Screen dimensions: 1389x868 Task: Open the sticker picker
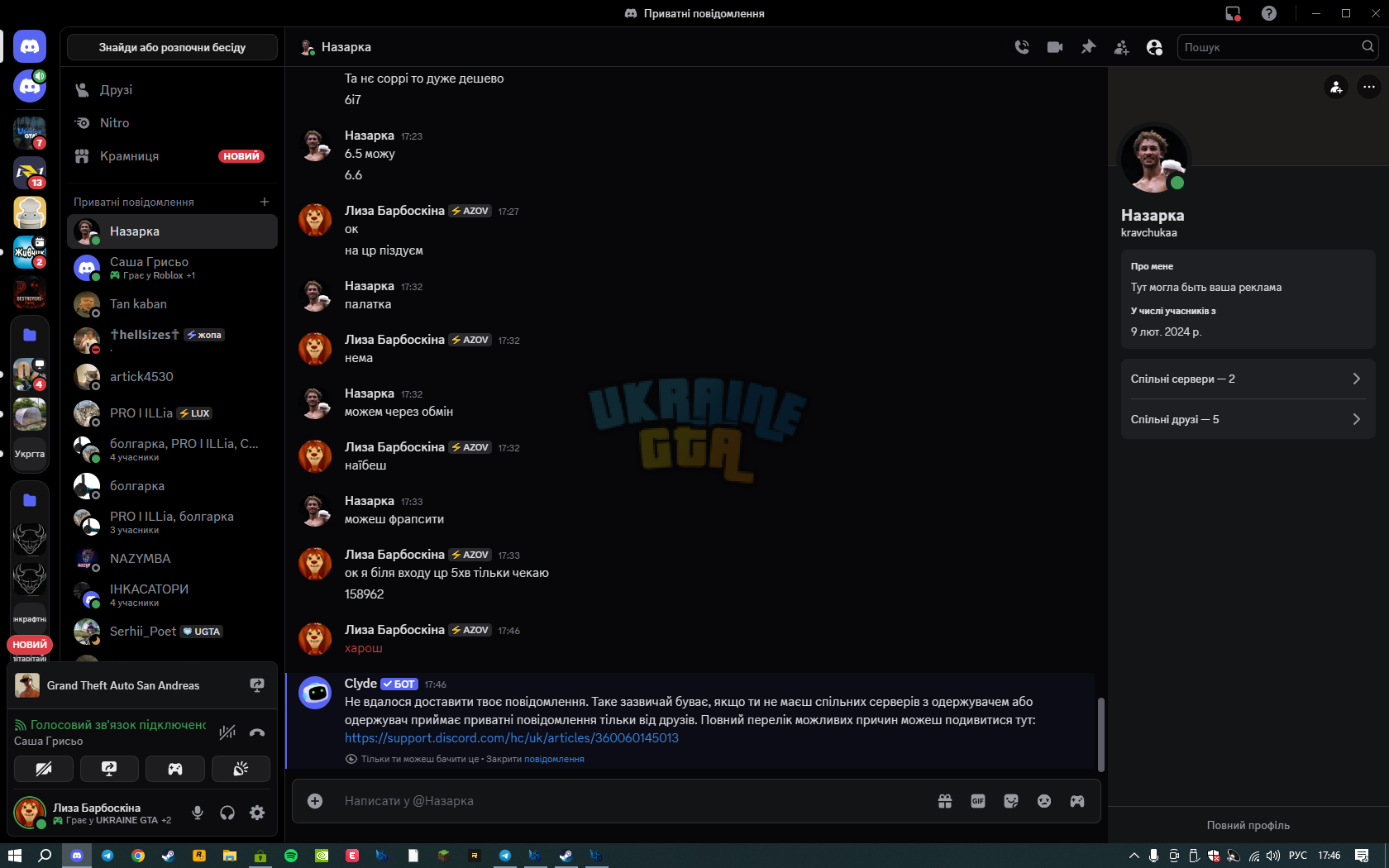(x=1011, y=801)
